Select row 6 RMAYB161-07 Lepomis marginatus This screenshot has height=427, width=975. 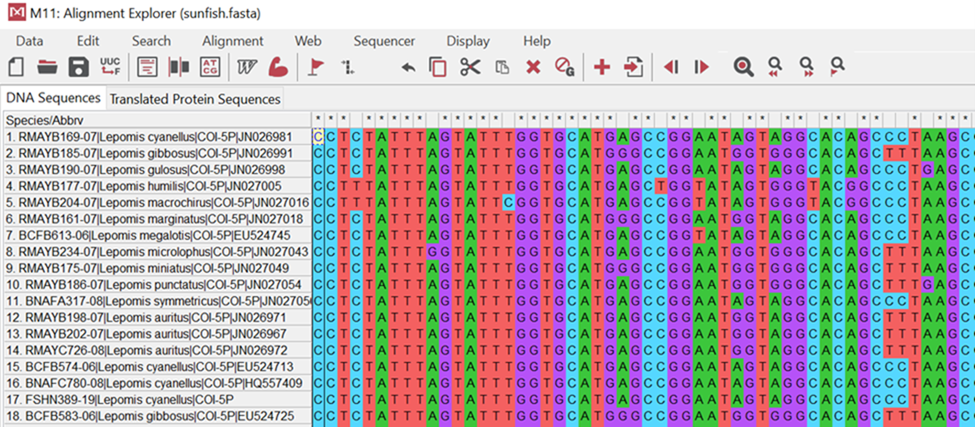(x=157, y=219)
